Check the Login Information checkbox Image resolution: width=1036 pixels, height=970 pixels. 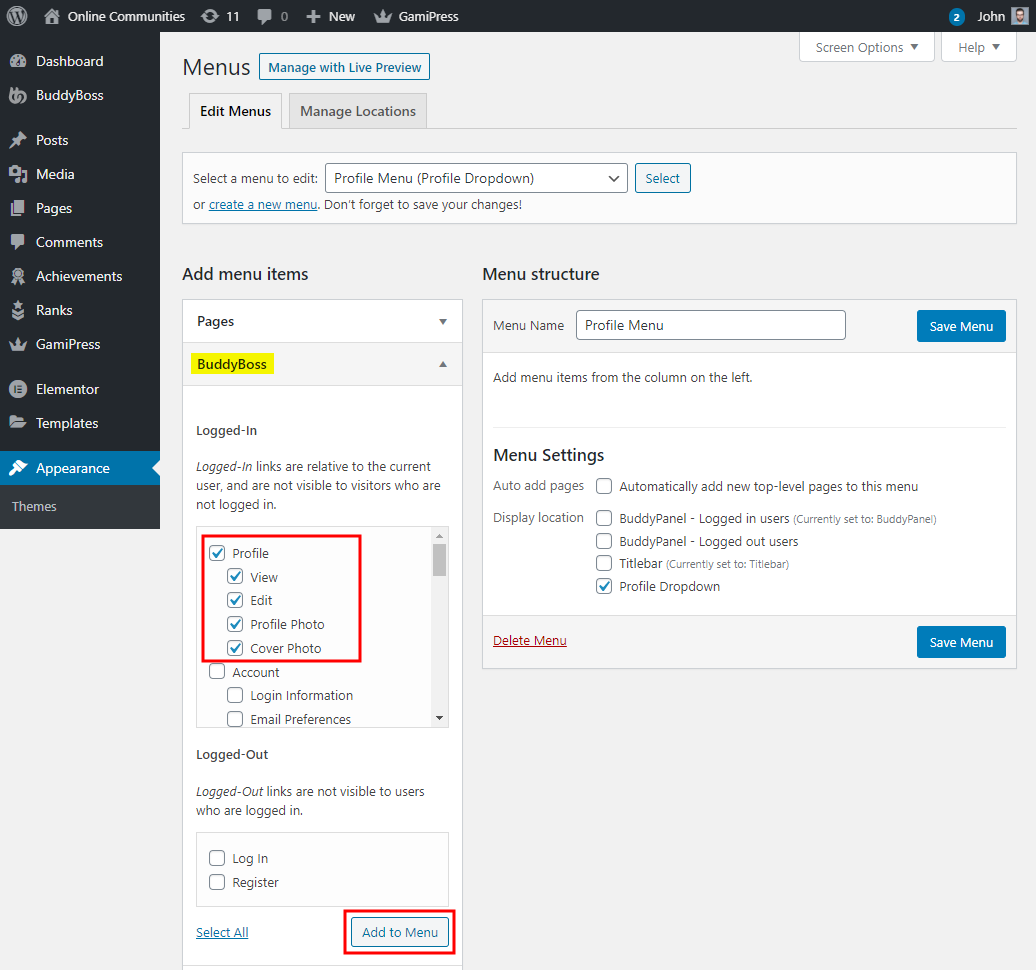(x=235, y=695)
